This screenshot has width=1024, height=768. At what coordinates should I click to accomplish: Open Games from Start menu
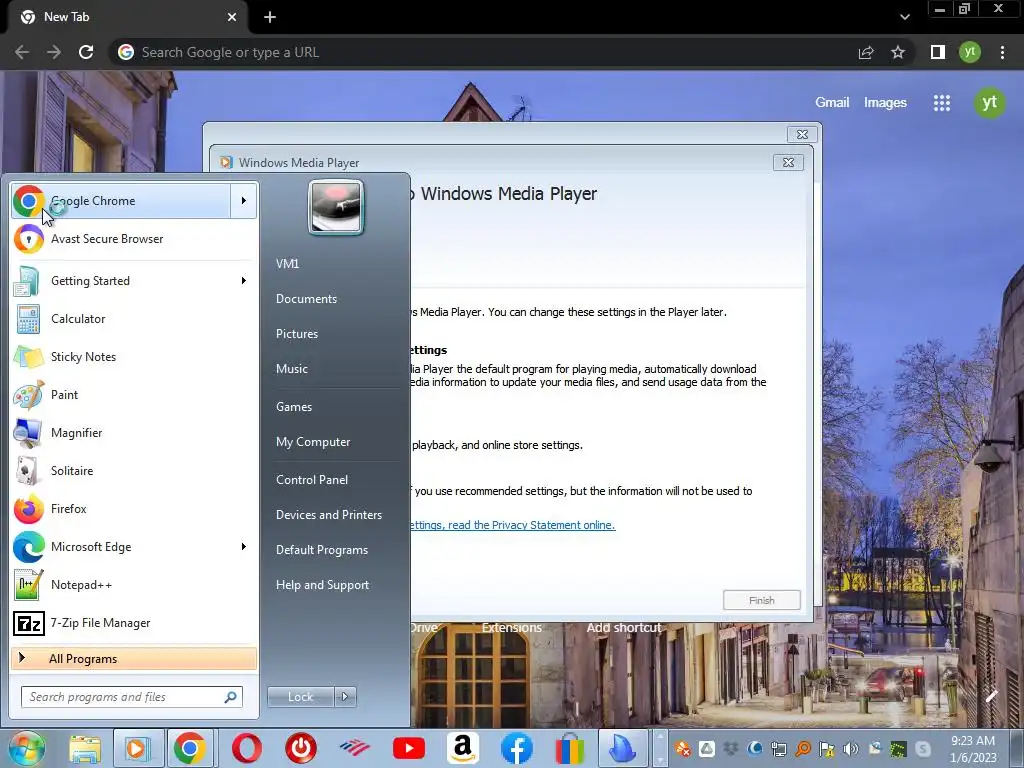click(x=294, y=407)
